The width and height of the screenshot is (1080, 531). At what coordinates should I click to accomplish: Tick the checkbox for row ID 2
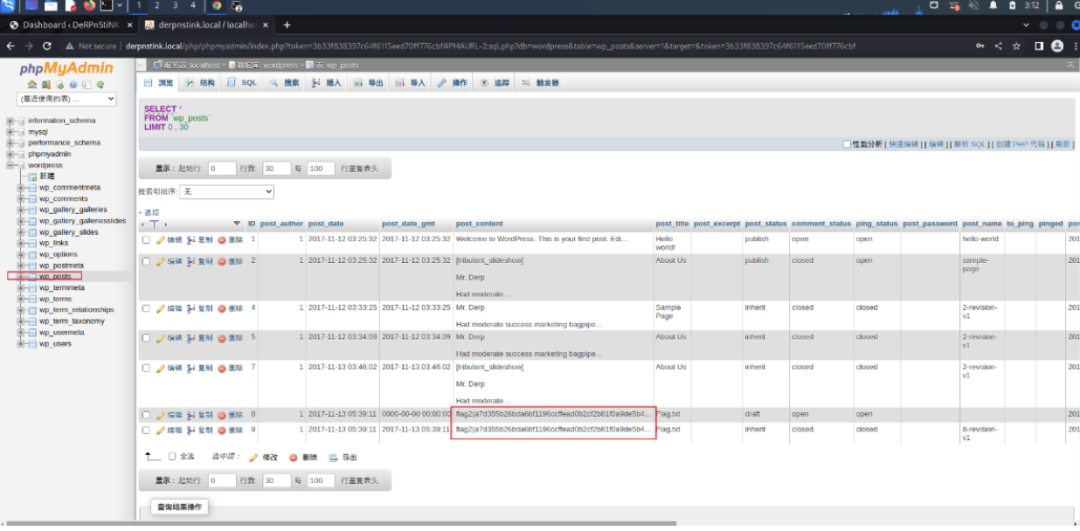[146, 262]
